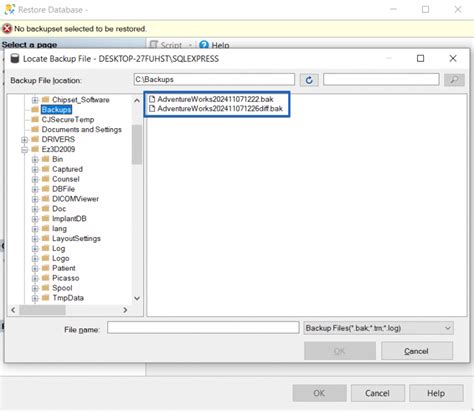Click Cancel in Restore Database window
The width and height of the screenshot is (474, 411).
coord(377,393)
